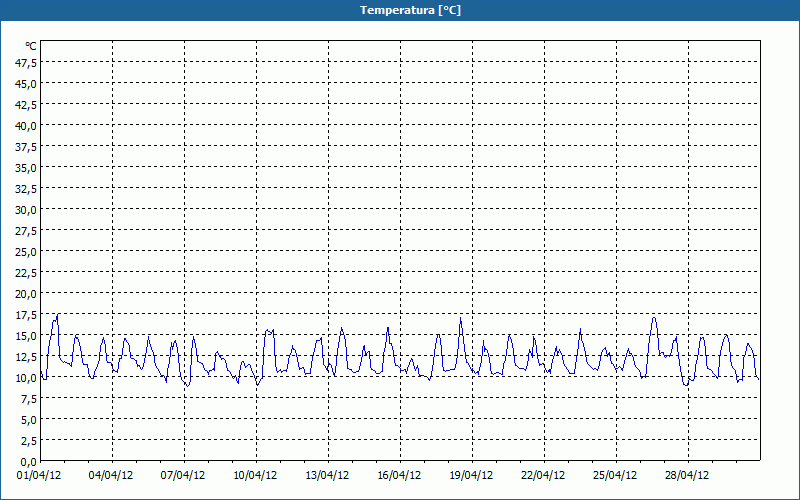Screen dimensions: 800x500
Task: Click the 07/04/12 date label
Action: [183, 476]
